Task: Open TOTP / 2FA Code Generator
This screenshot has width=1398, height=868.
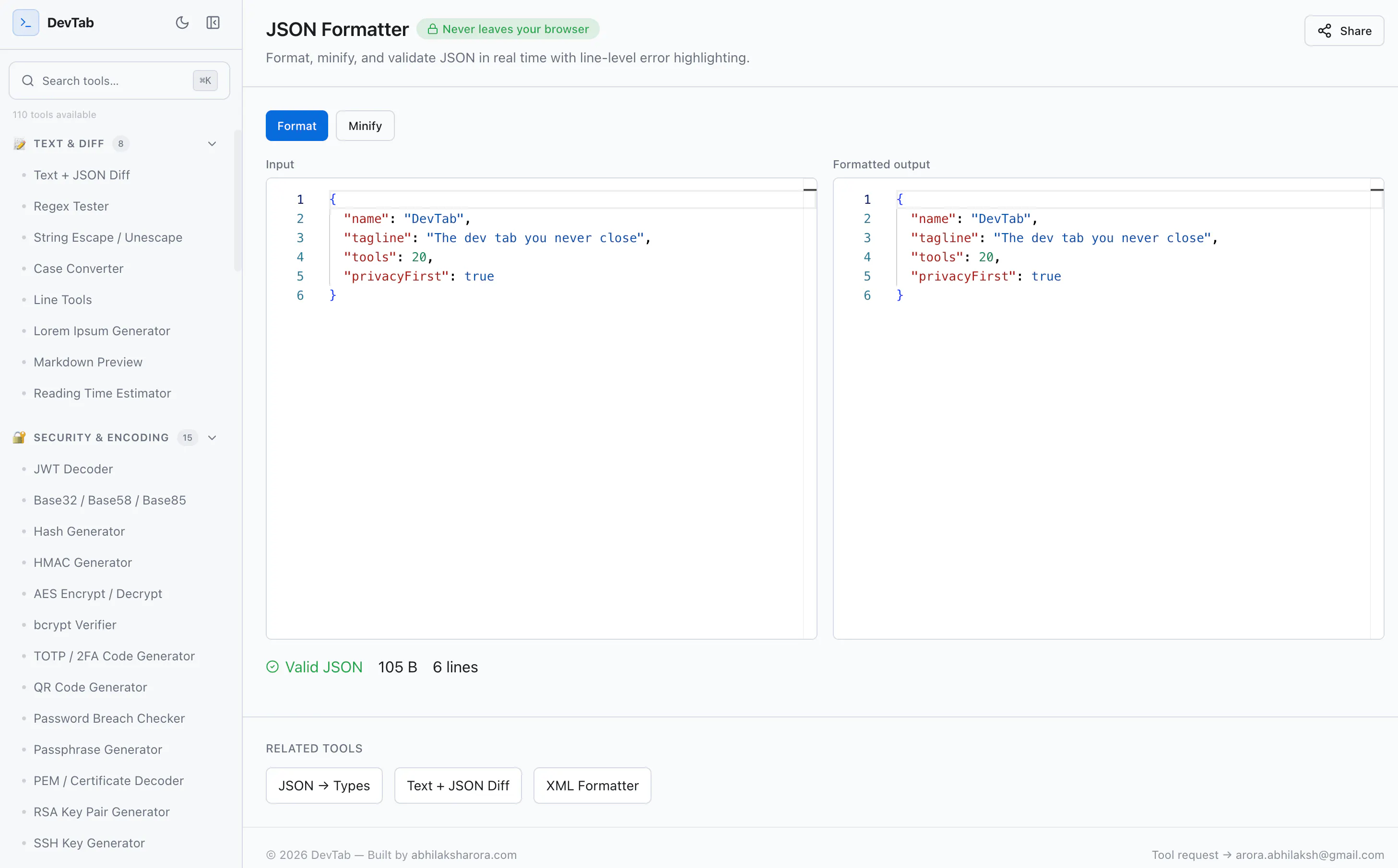Action: tap(114, 656)
